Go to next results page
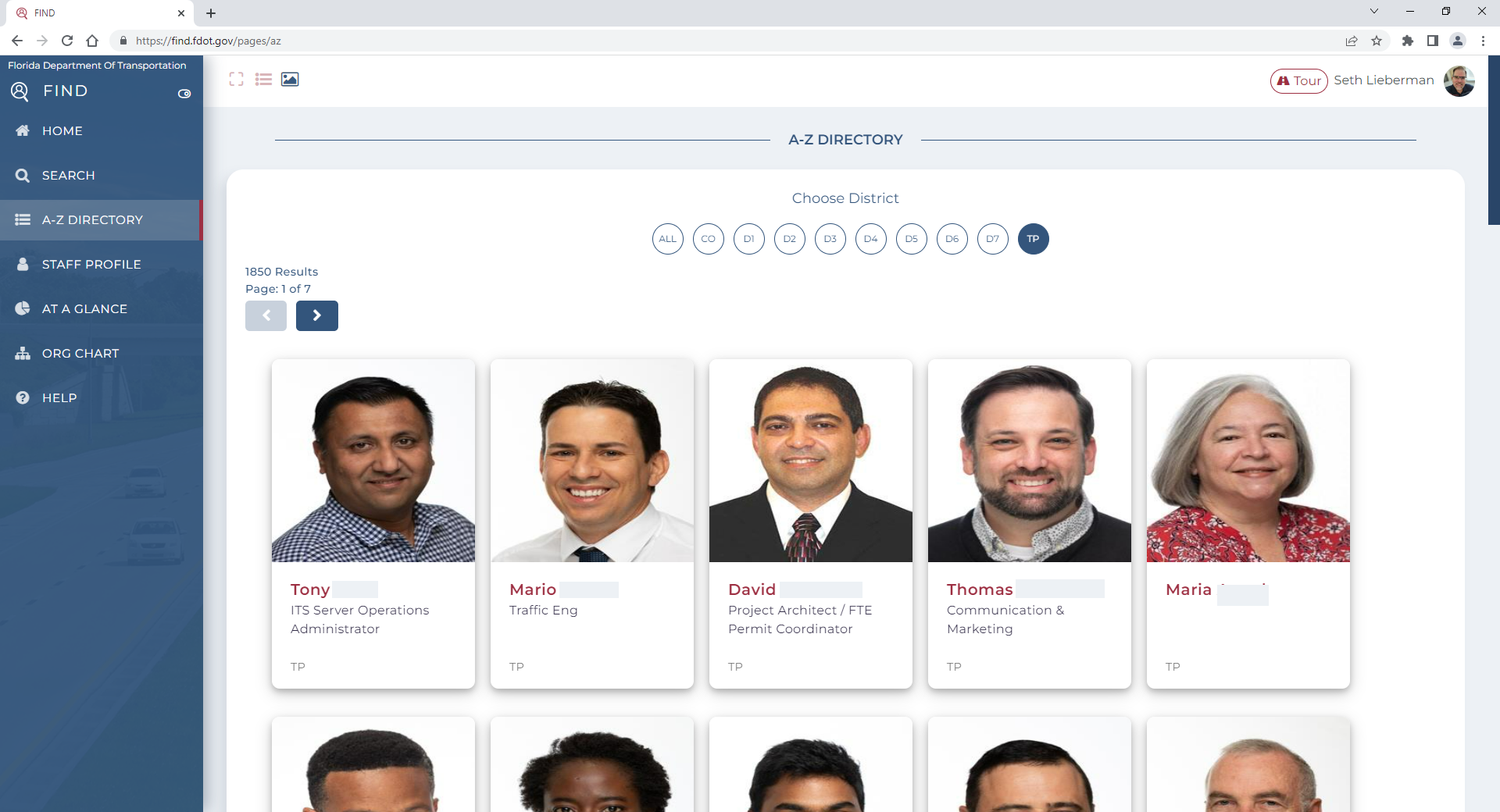The width and height of the screenshot is (1500, 812). [317, 315]
